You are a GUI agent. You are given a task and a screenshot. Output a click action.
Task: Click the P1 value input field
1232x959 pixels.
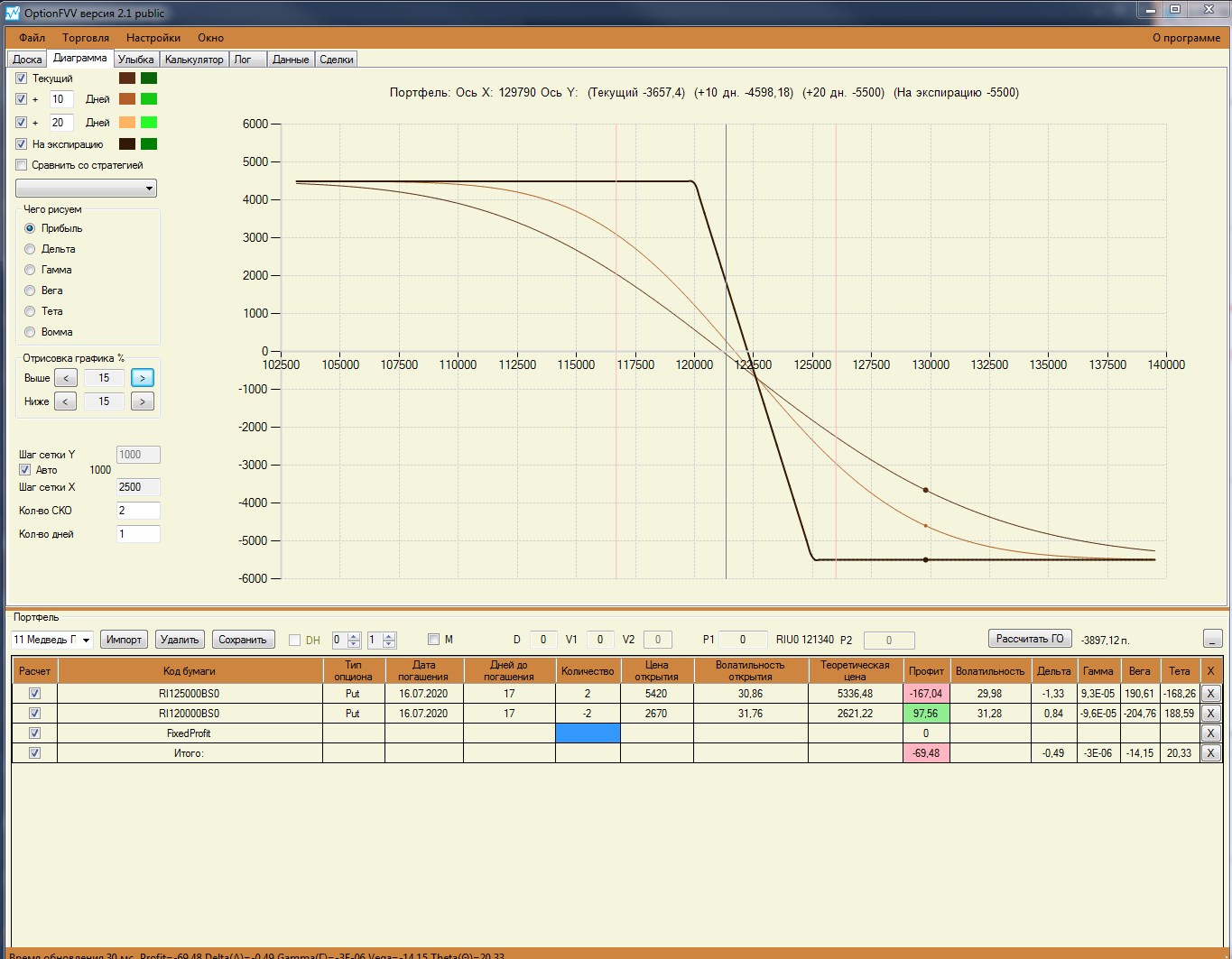click(x=743, y=640)
